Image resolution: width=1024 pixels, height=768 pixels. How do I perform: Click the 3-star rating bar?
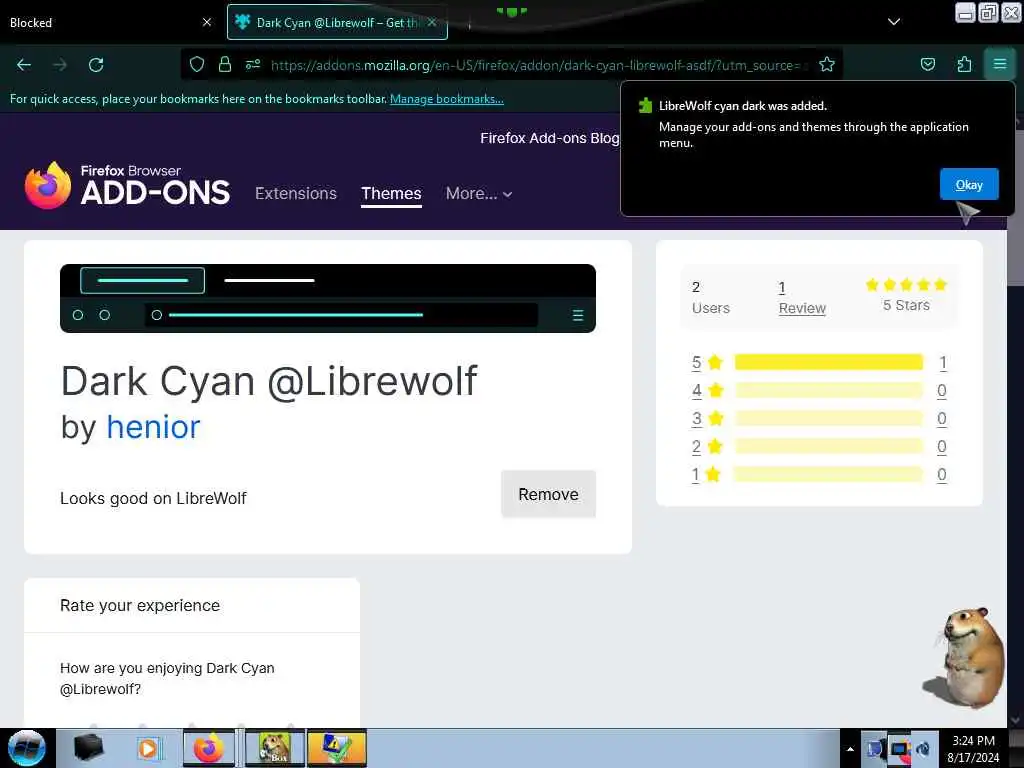(x=829, y=419)
